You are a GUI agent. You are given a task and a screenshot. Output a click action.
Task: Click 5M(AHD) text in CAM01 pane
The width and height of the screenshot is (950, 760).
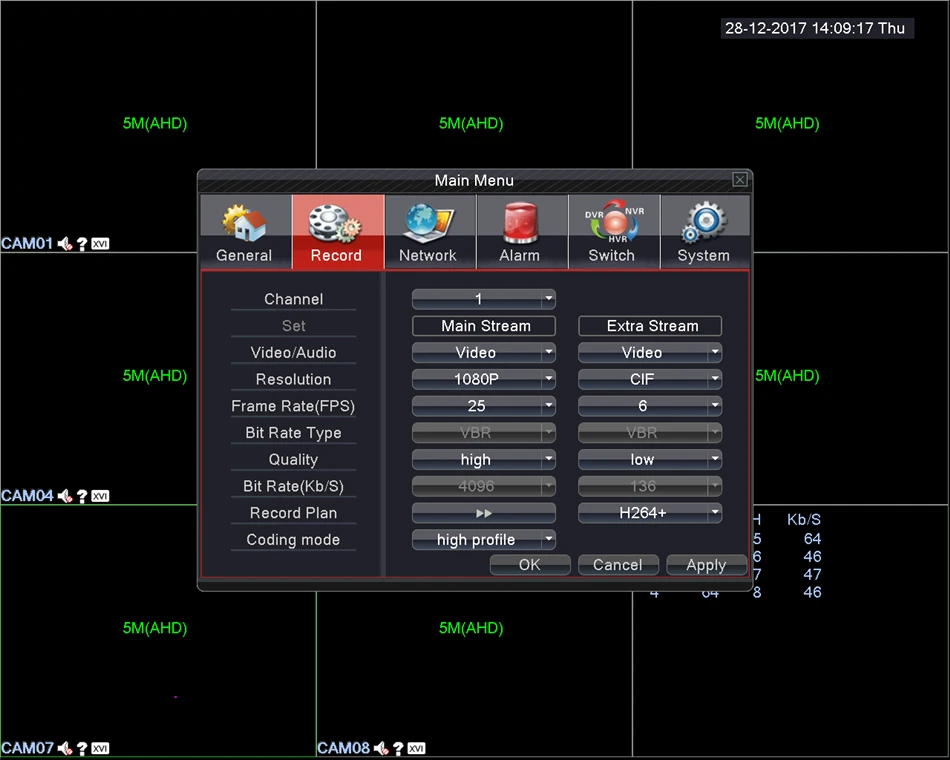[x=155, y=124]
